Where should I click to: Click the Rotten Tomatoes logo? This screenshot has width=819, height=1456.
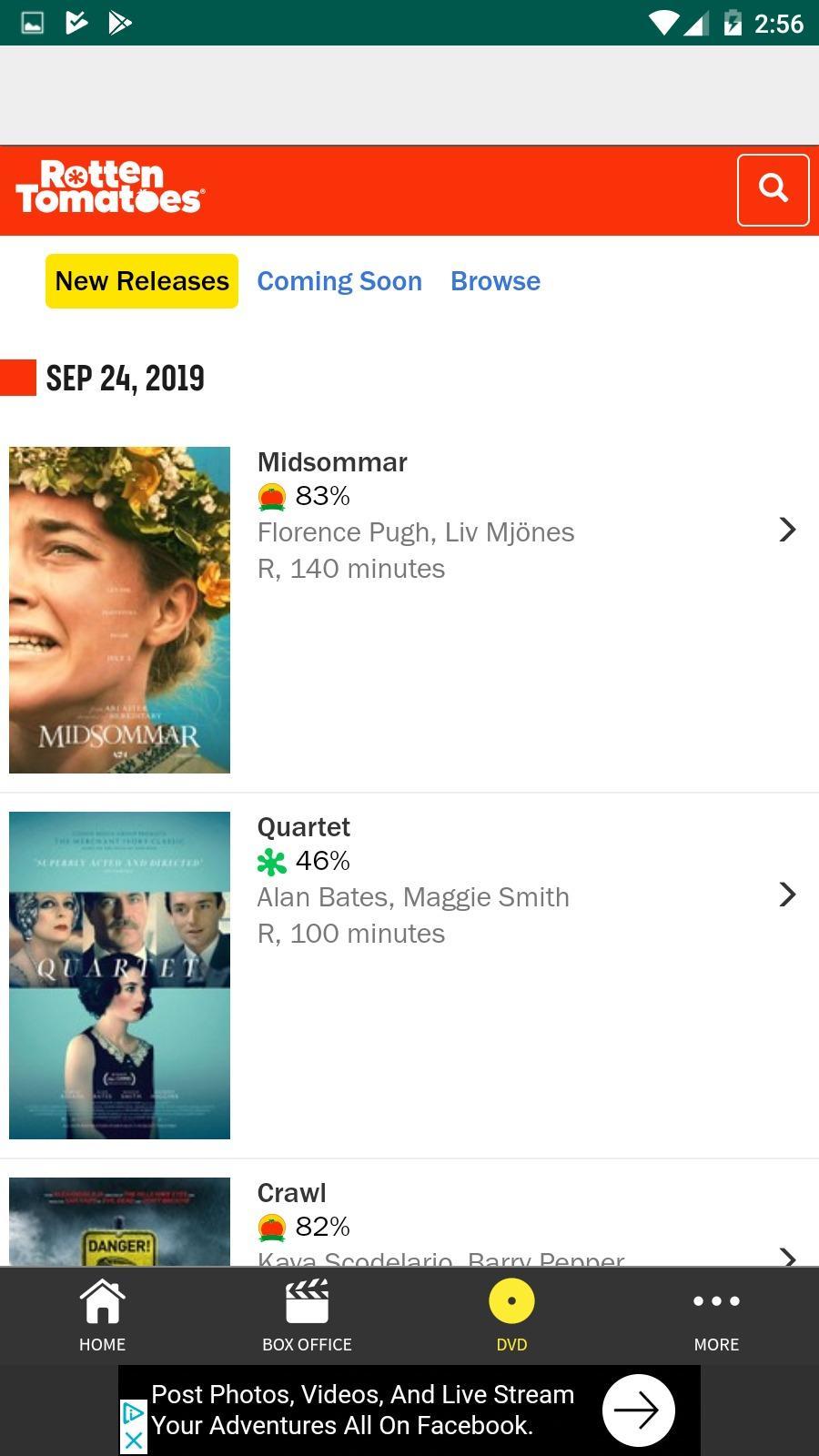[110, 188]
